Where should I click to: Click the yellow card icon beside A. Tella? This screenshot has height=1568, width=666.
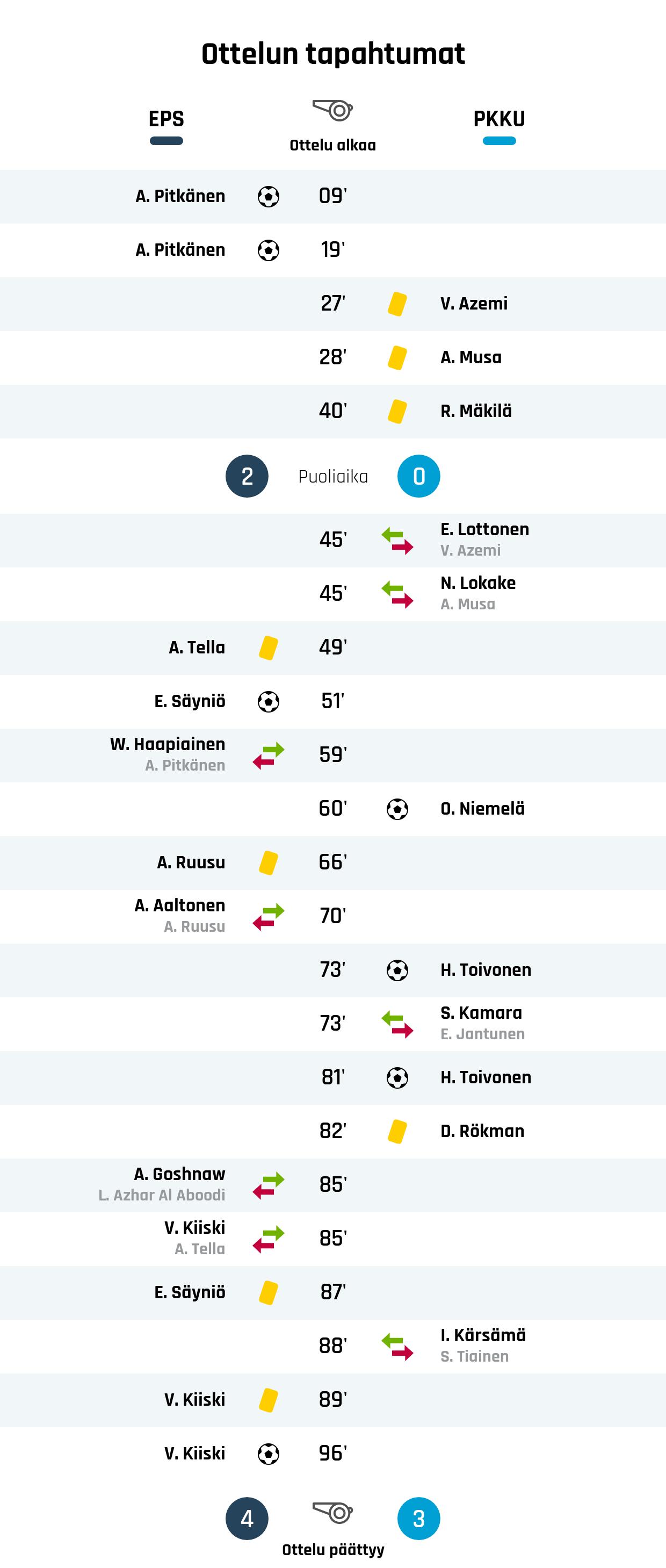pos(268,648)
